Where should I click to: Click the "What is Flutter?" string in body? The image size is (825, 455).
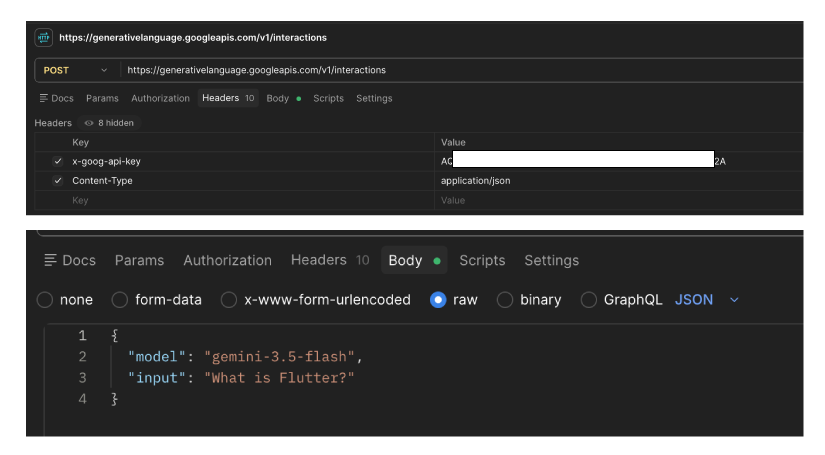[x=279, y=378]
